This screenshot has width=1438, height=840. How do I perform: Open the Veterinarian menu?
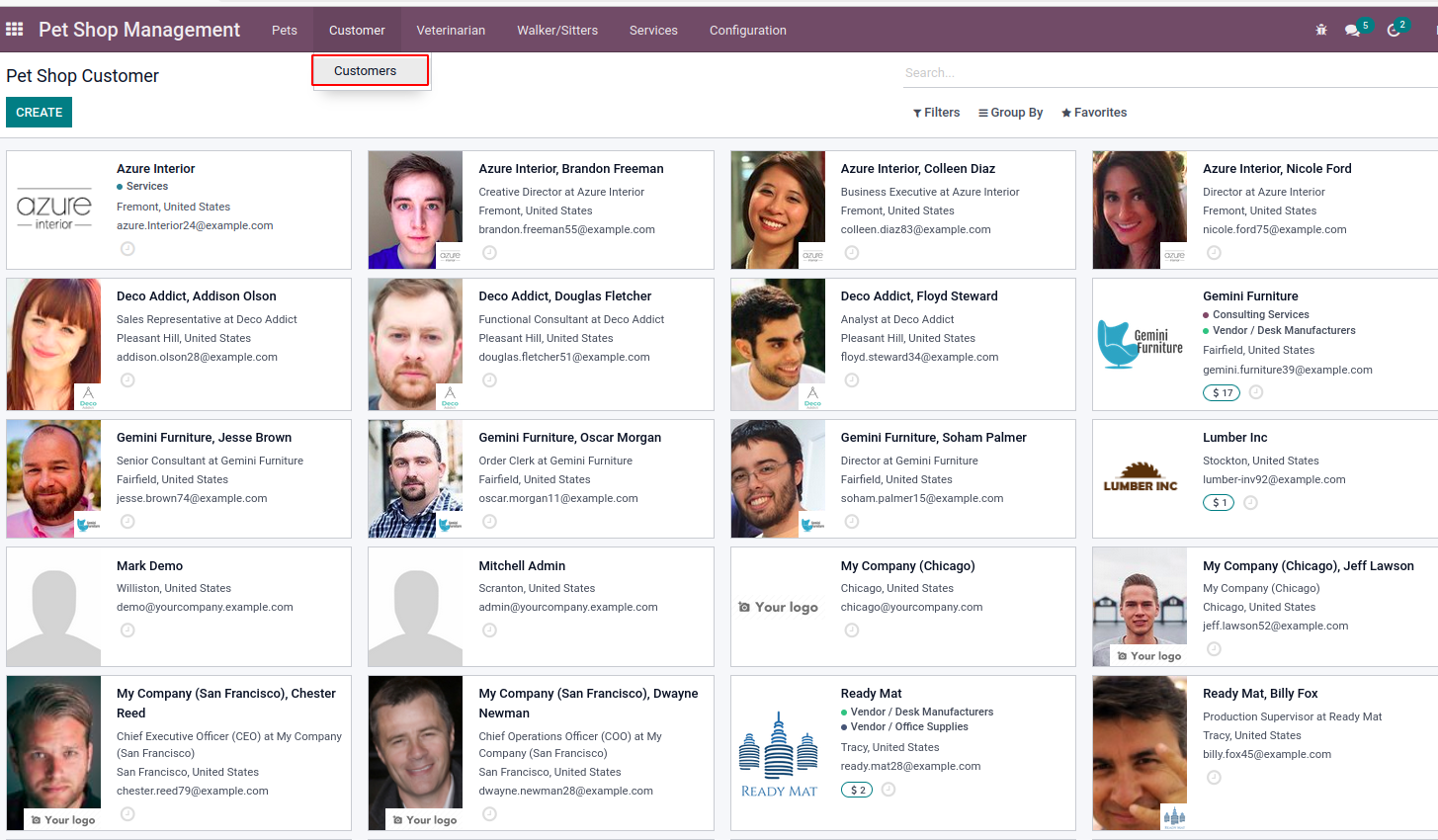(x=451, y=31)
